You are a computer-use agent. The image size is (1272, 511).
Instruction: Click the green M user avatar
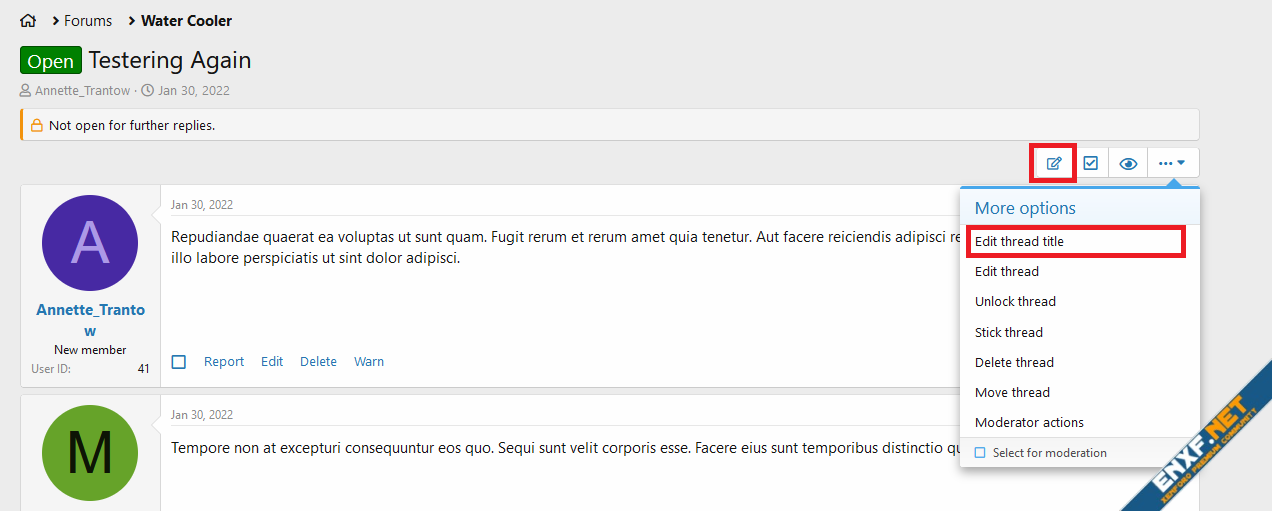(x=90, y=453)
